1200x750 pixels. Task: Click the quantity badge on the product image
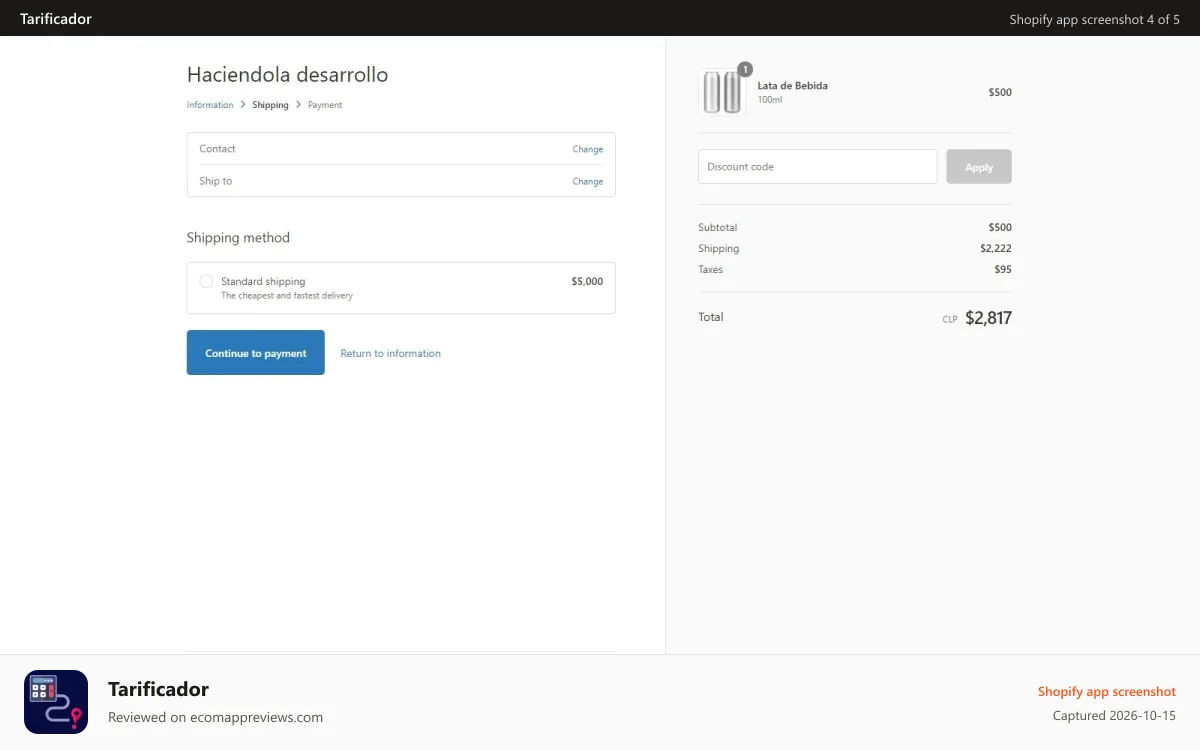[x=745, y=69]
